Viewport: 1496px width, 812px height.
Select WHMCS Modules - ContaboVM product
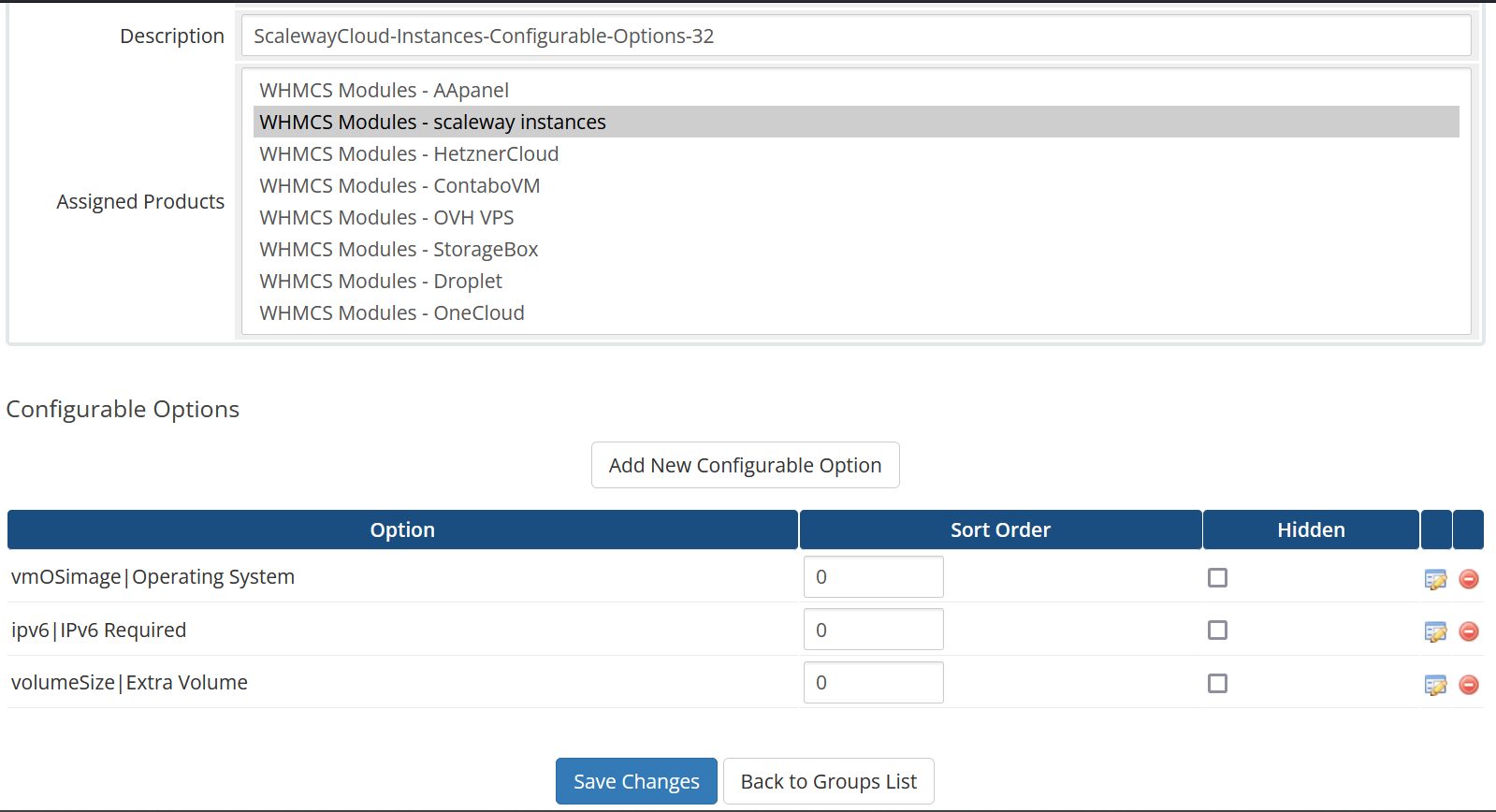tap(856, 185)
